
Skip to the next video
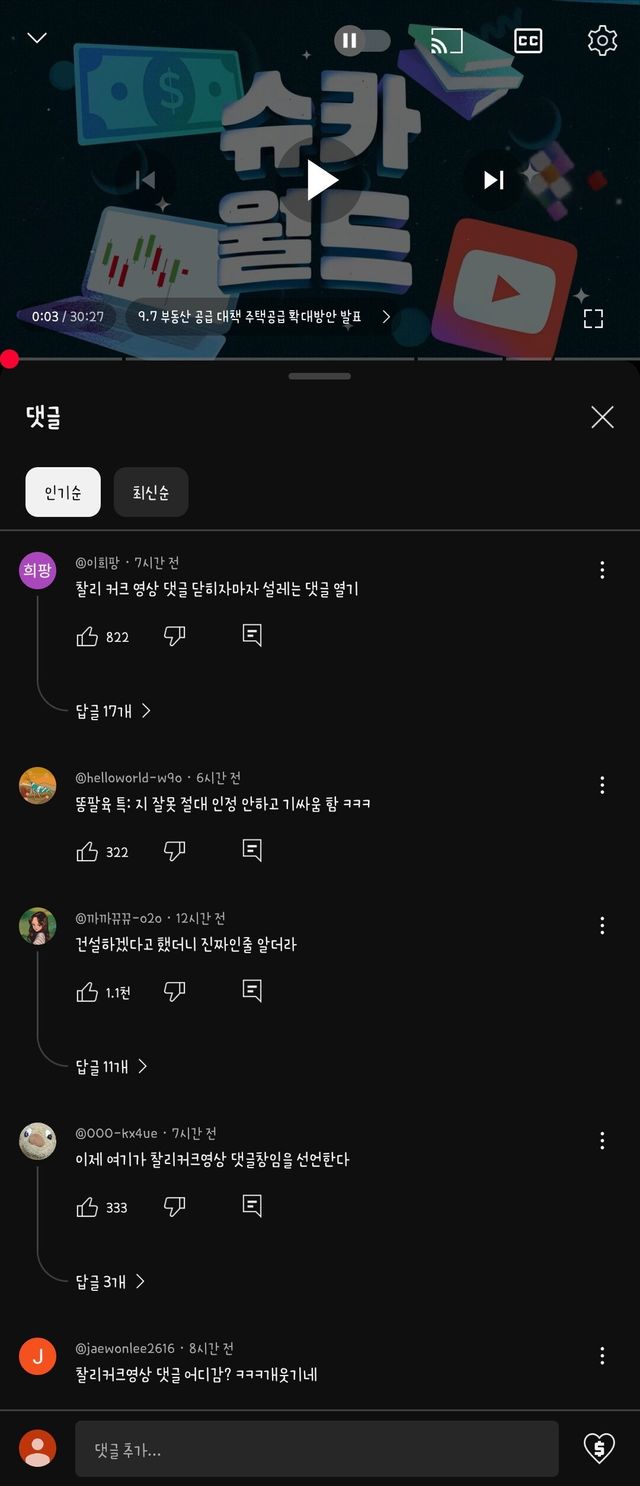click(x=492, y=180)
